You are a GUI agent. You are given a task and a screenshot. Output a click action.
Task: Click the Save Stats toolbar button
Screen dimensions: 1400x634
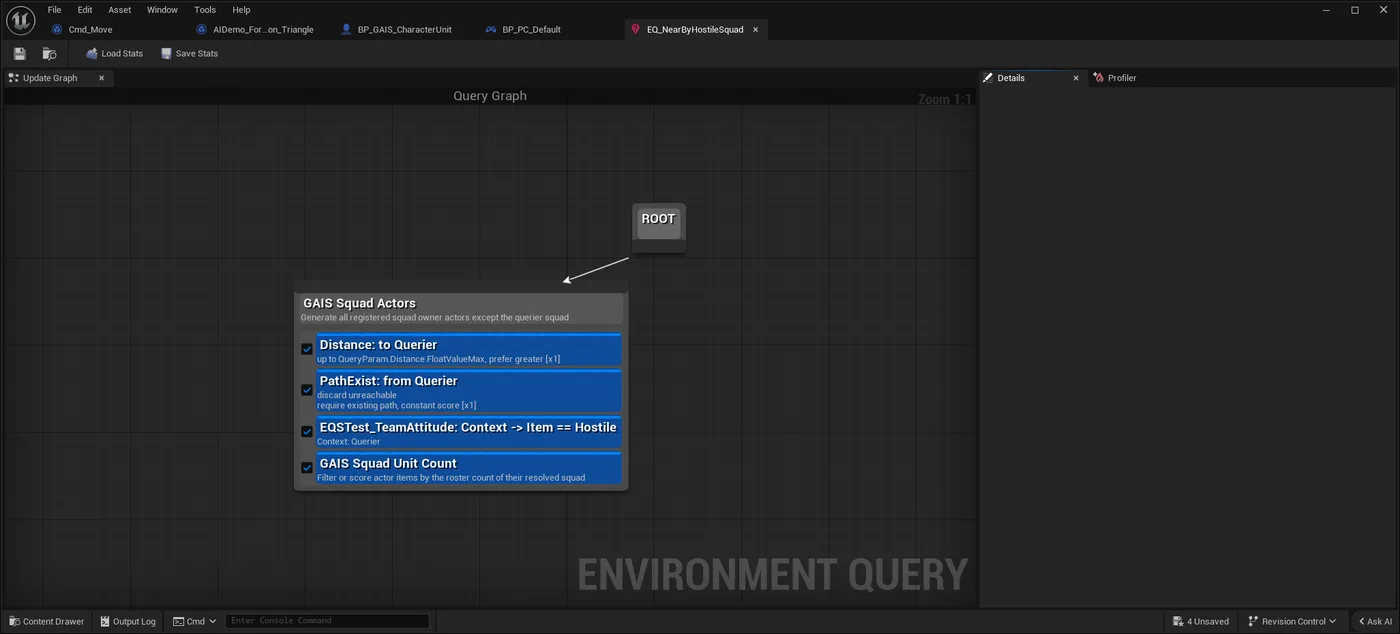point(189,53)
